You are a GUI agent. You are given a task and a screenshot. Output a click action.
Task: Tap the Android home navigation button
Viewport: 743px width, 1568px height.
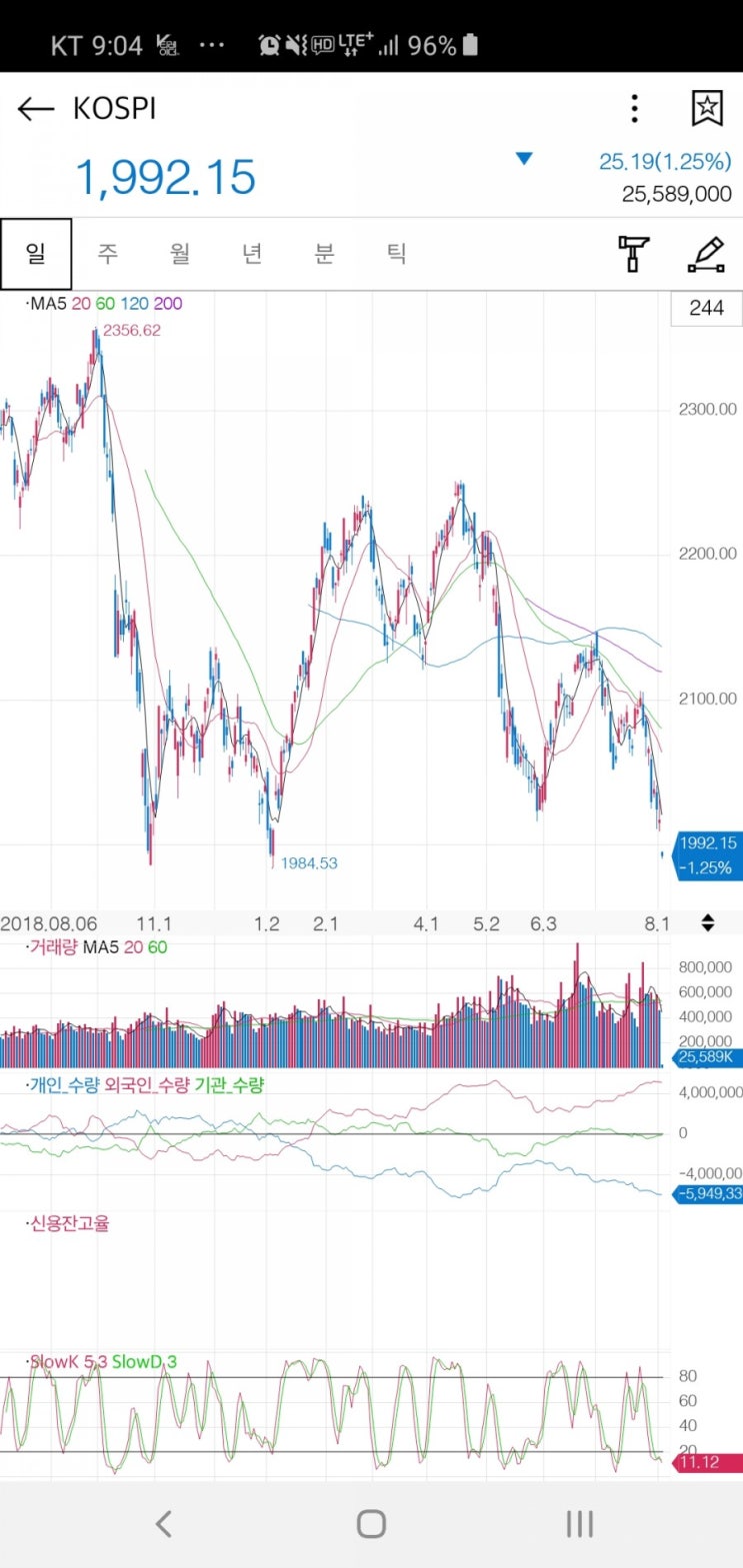371,1523
